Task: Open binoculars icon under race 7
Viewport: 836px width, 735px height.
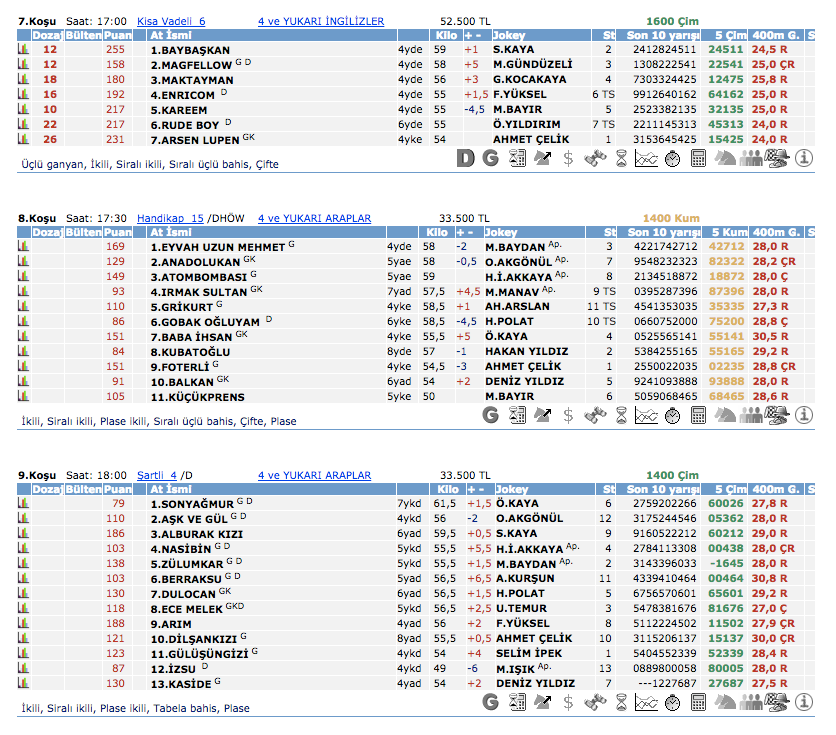Action: (x=595, y=158)
